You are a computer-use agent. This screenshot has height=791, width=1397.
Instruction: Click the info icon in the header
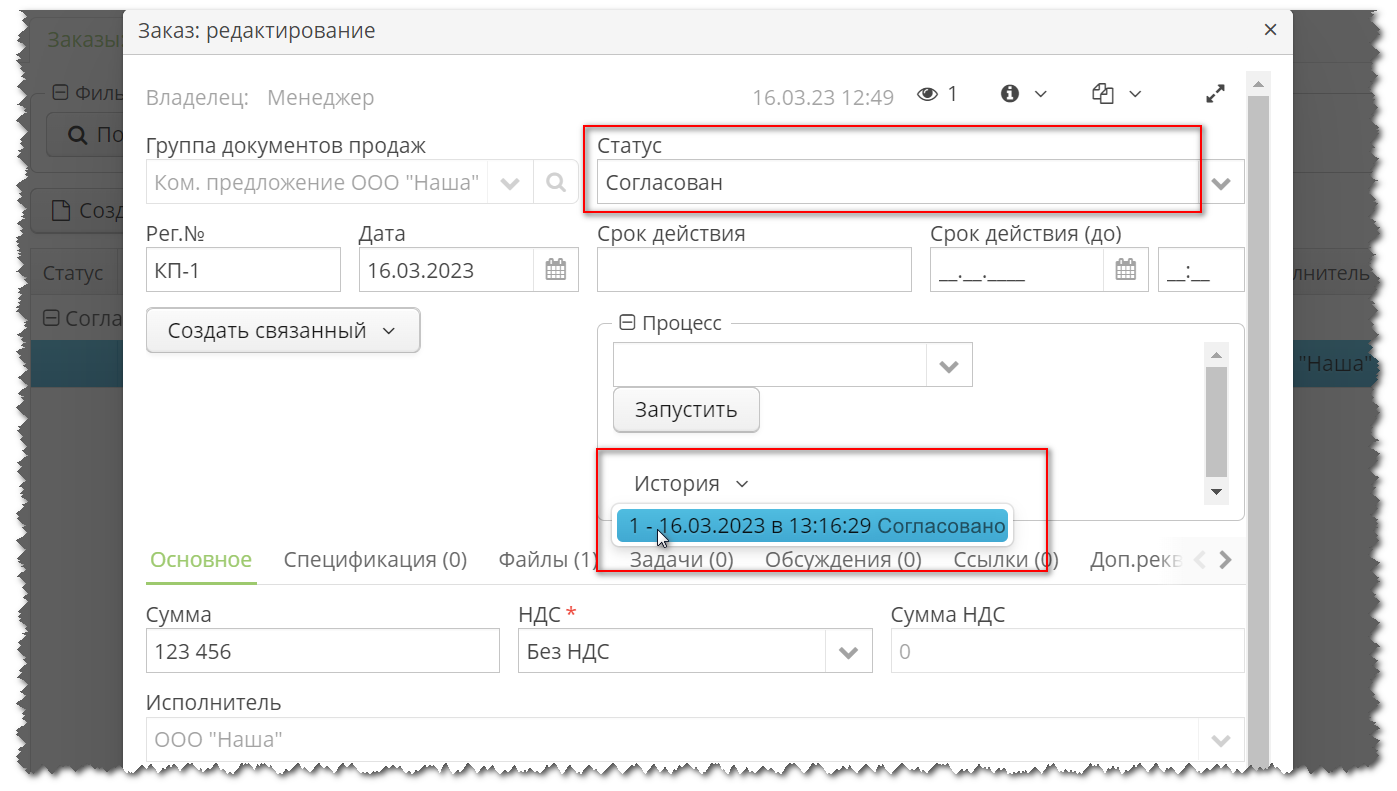[1010, 93]
